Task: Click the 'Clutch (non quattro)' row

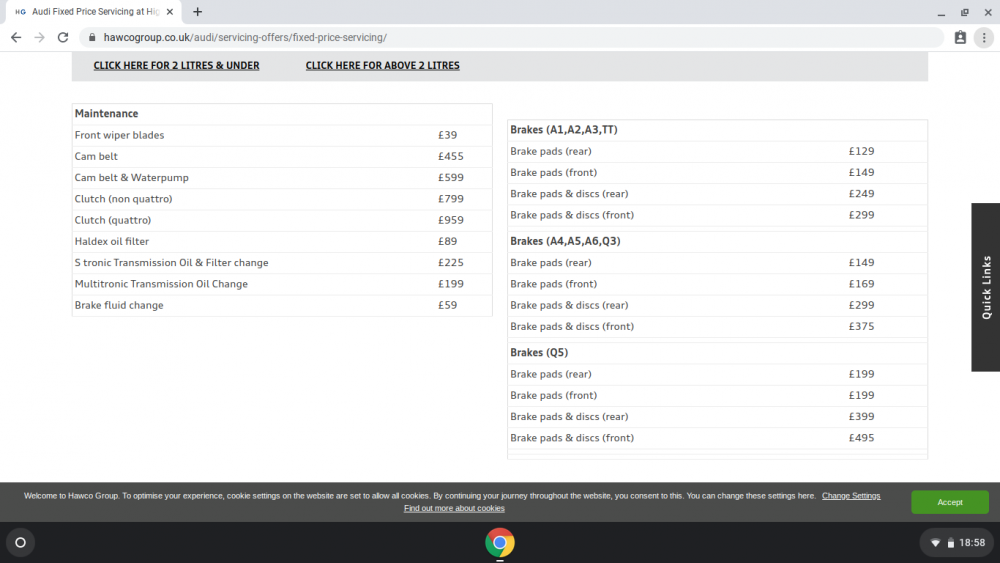Action: 282,199
